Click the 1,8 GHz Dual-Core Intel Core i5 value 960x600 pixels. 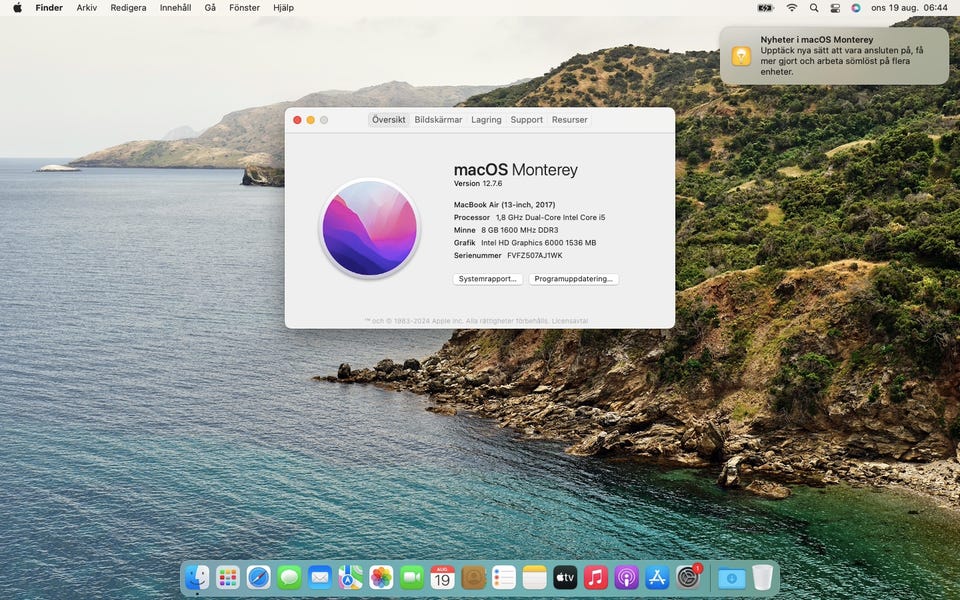(x=550, y=217)
